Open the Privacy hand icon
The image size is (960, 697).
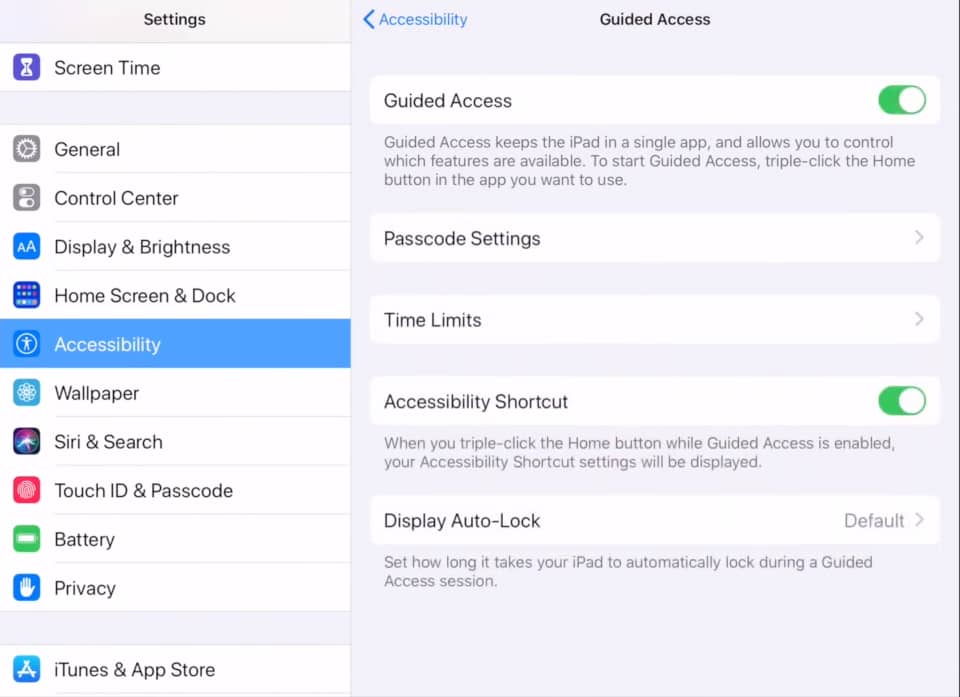point(26,588)
